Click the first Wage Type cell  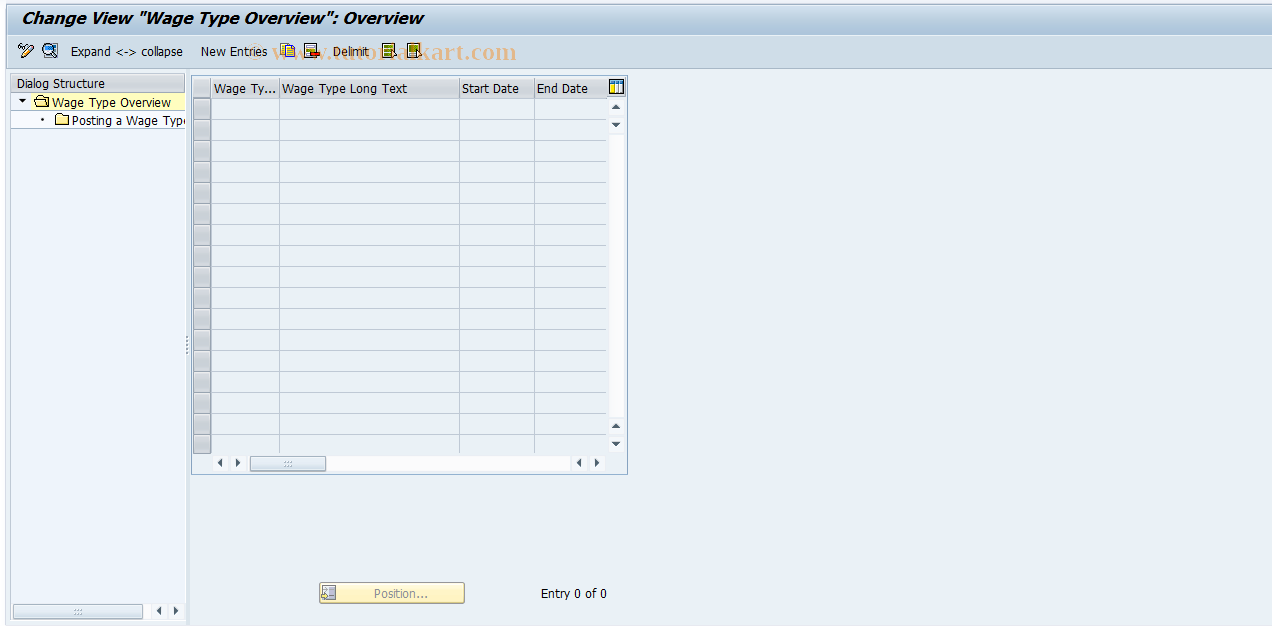click(x=245, y=109)
